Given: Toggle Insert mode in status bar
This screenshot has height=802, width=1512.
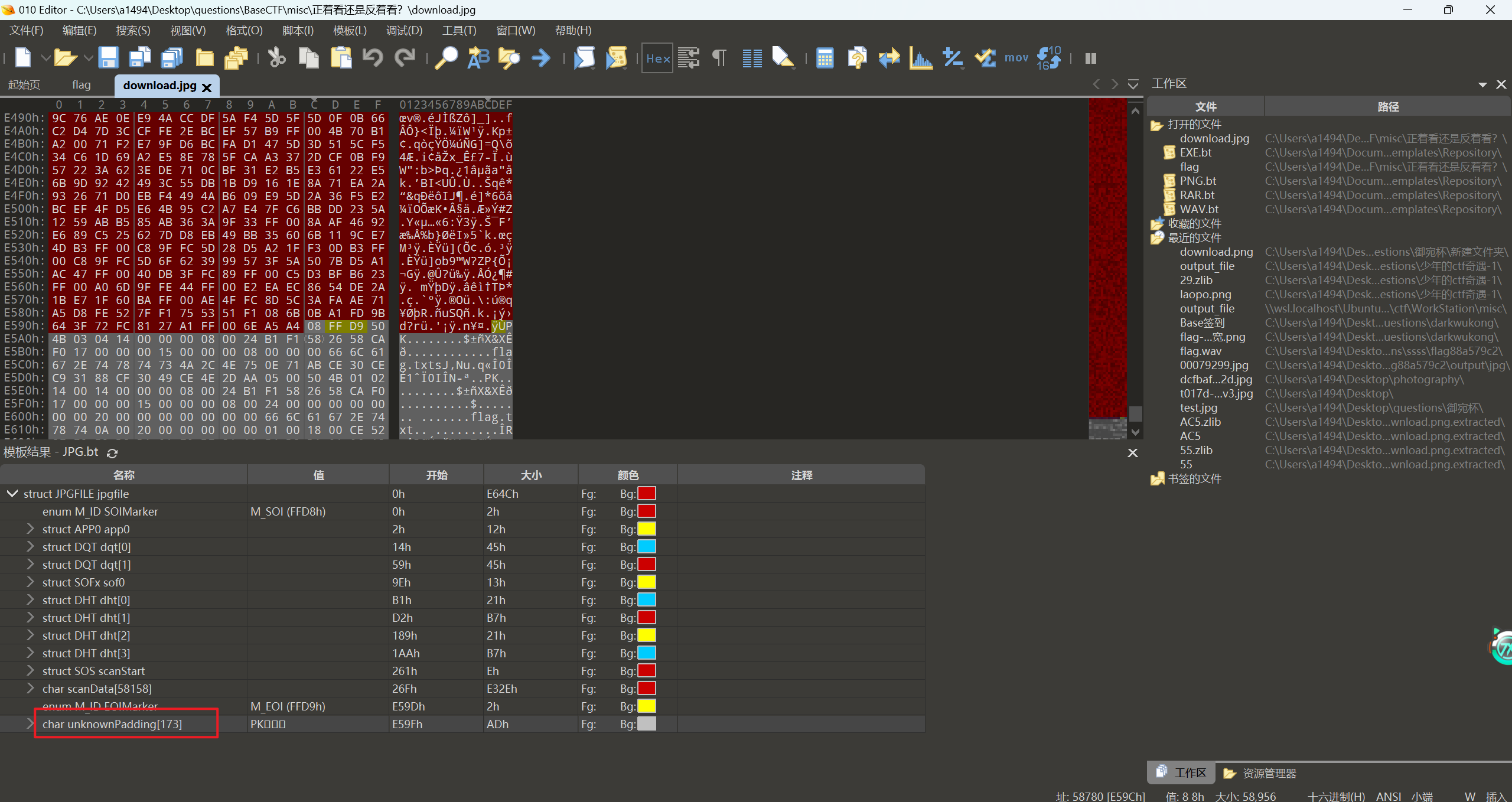Looking at the screenshot, I should 1495,796.
